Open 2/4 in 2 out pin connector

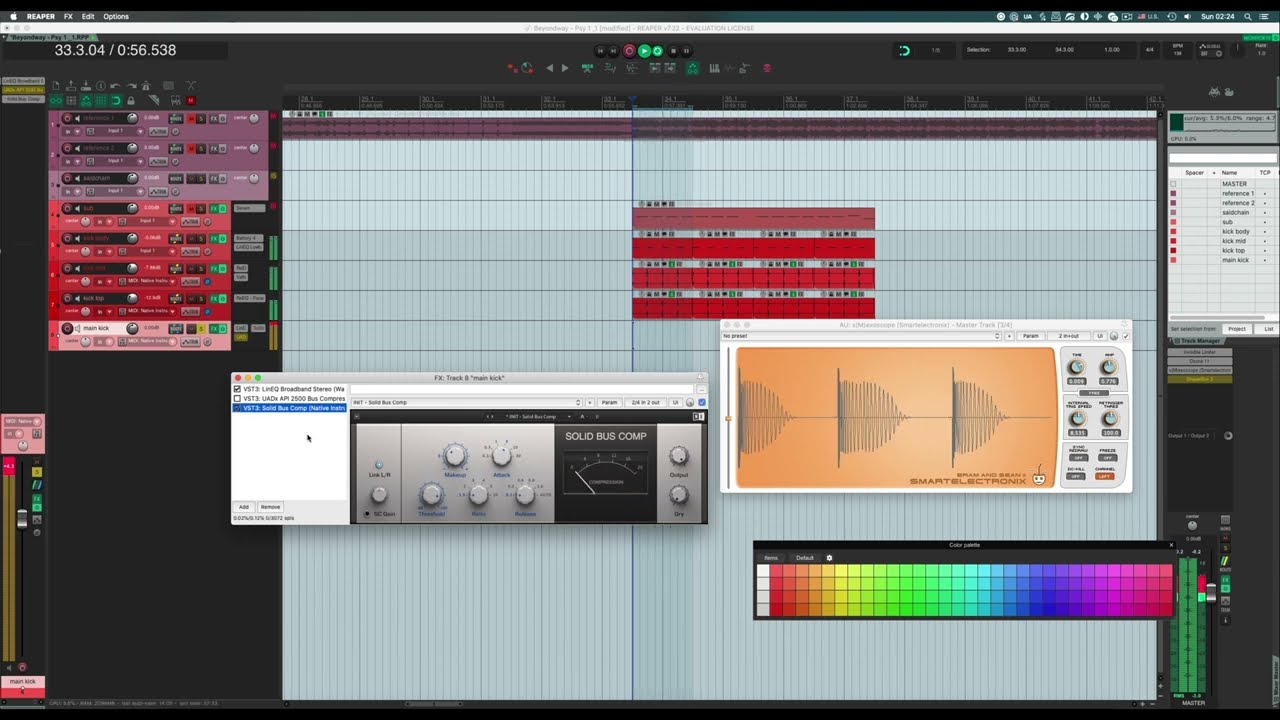645,402
